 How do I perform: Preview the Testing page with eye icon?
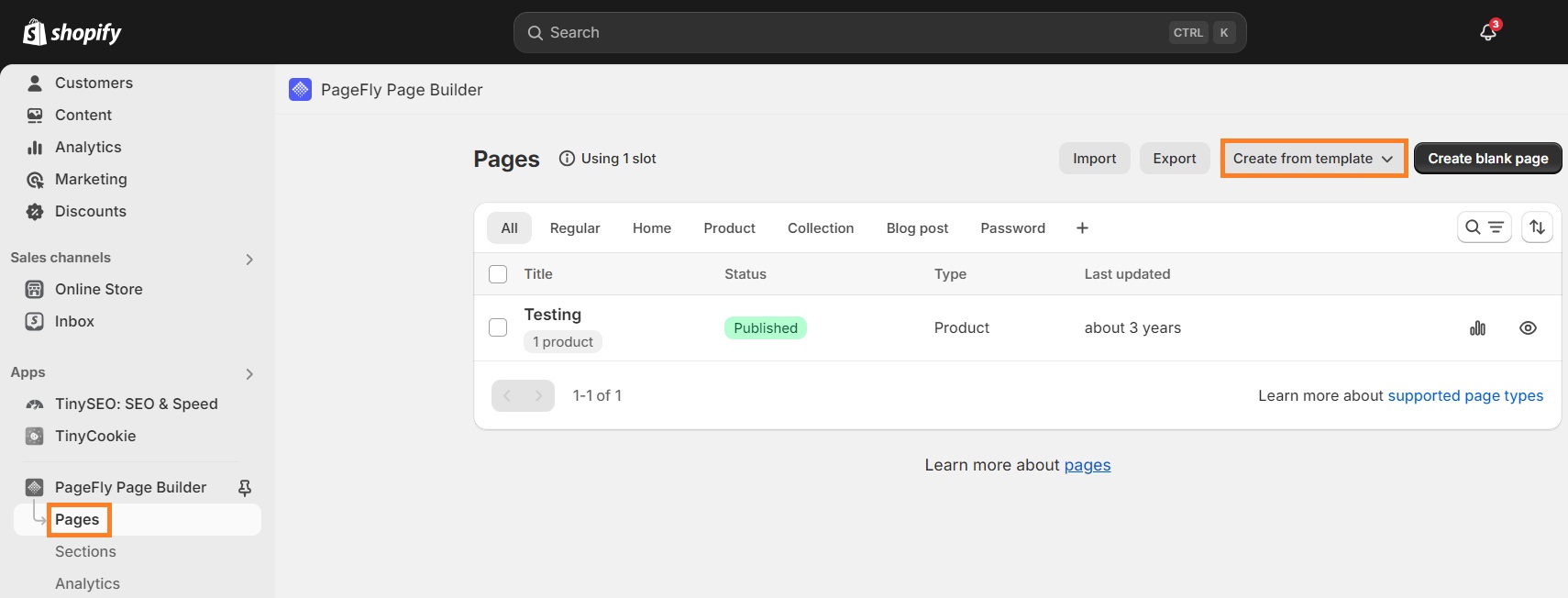click(1528, 327)
